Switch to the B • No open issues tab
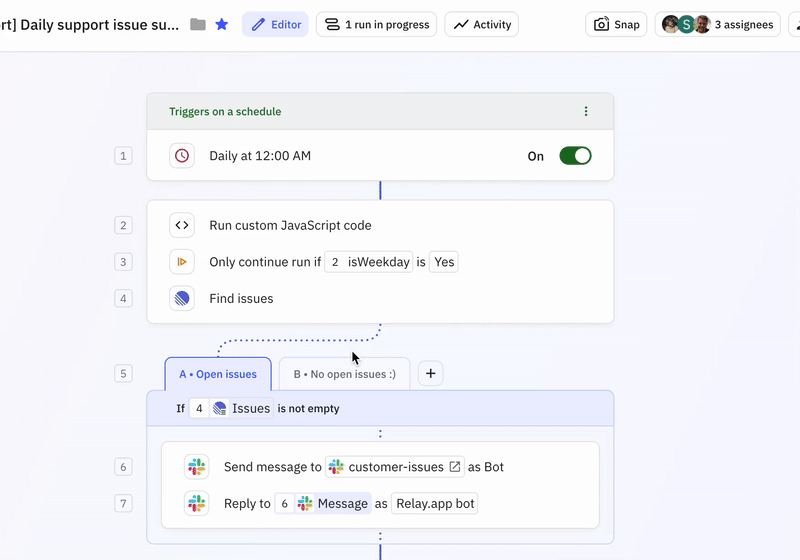This screenshot has width=800, height=560. 344,374
